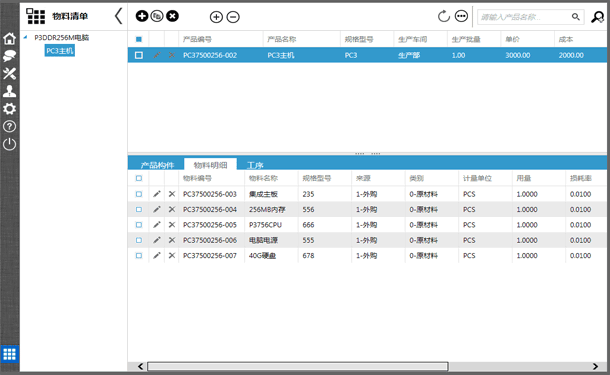Delete the 集成主板 material row
This screenshot has width=610, height=375.
coord(172,194)
